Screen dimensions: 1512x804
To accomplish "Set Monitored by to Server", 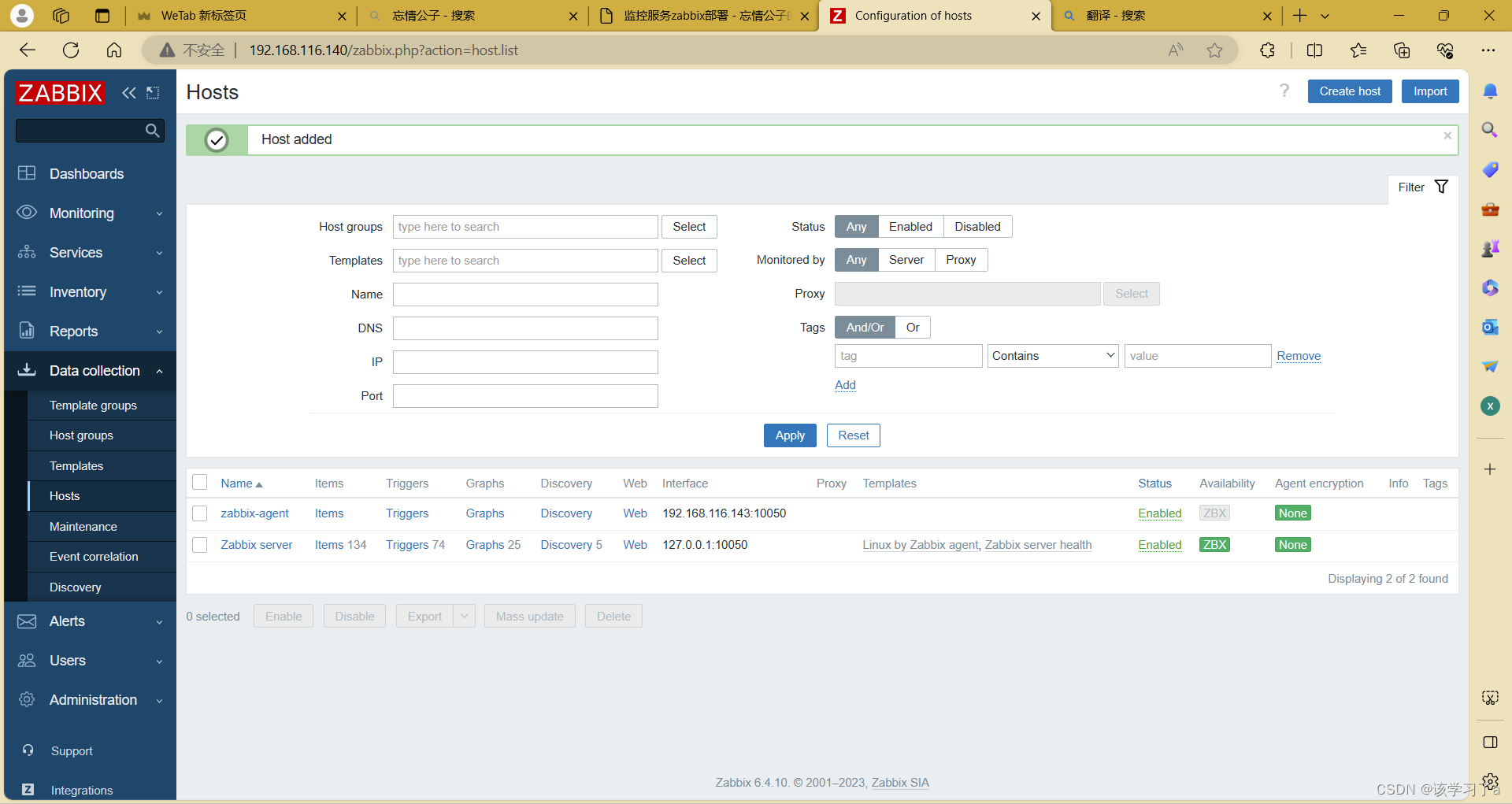I will [906, 260].
